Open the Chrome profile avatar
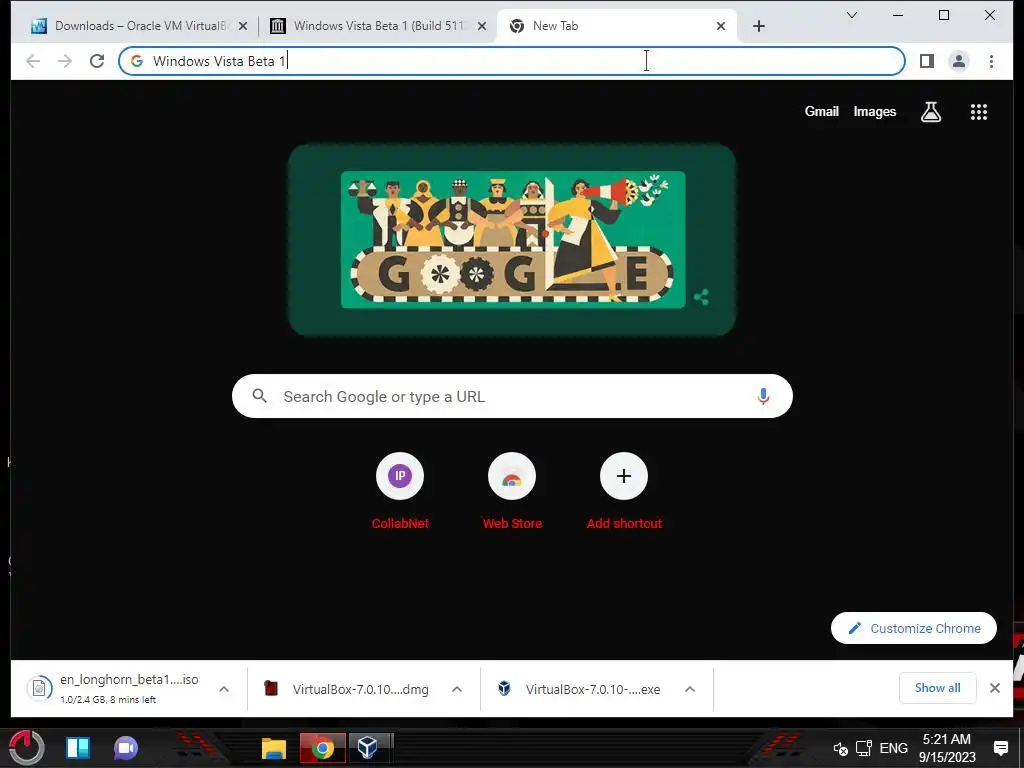1024x768 pixels. point(959,61)
